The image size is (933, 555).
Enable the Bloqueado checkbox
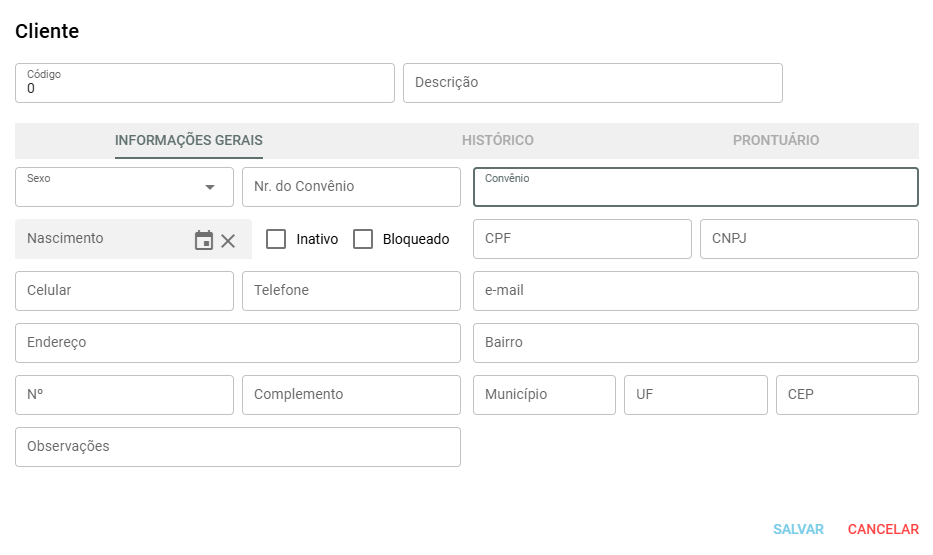363,239
